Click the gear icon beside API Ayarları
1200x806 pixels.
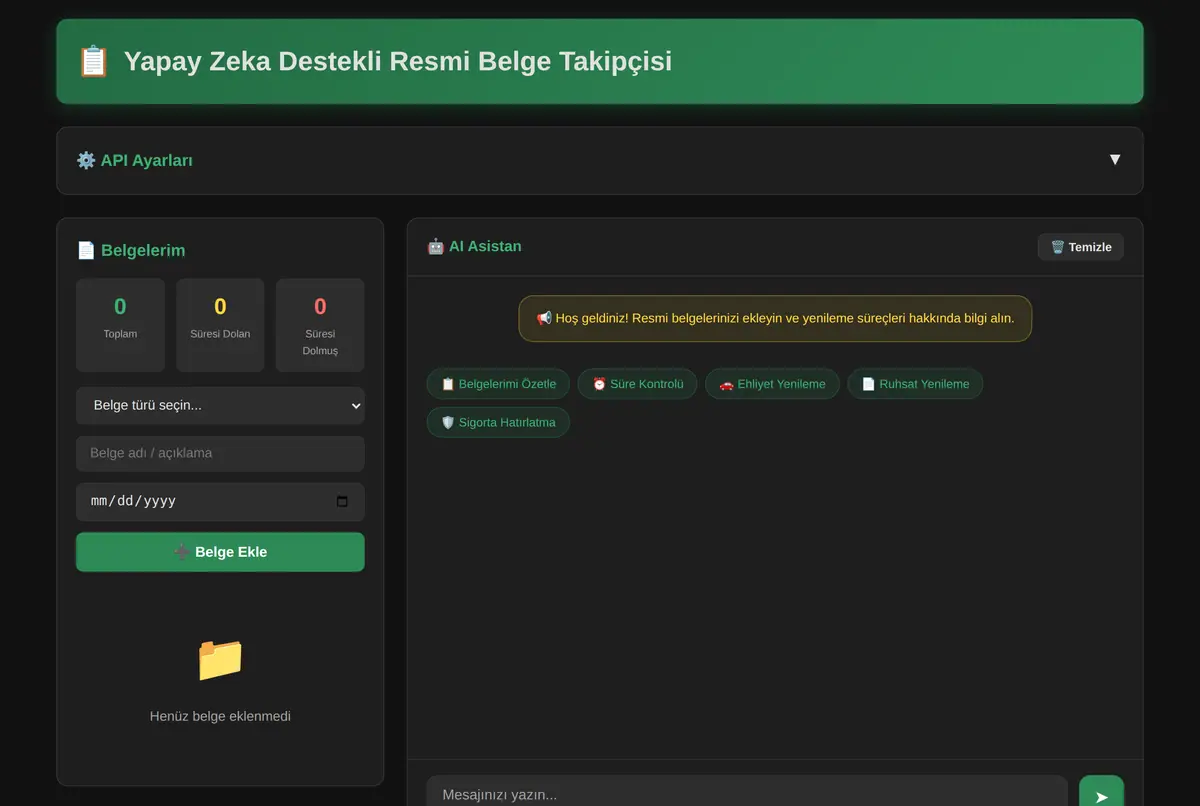tap(86, 160)
